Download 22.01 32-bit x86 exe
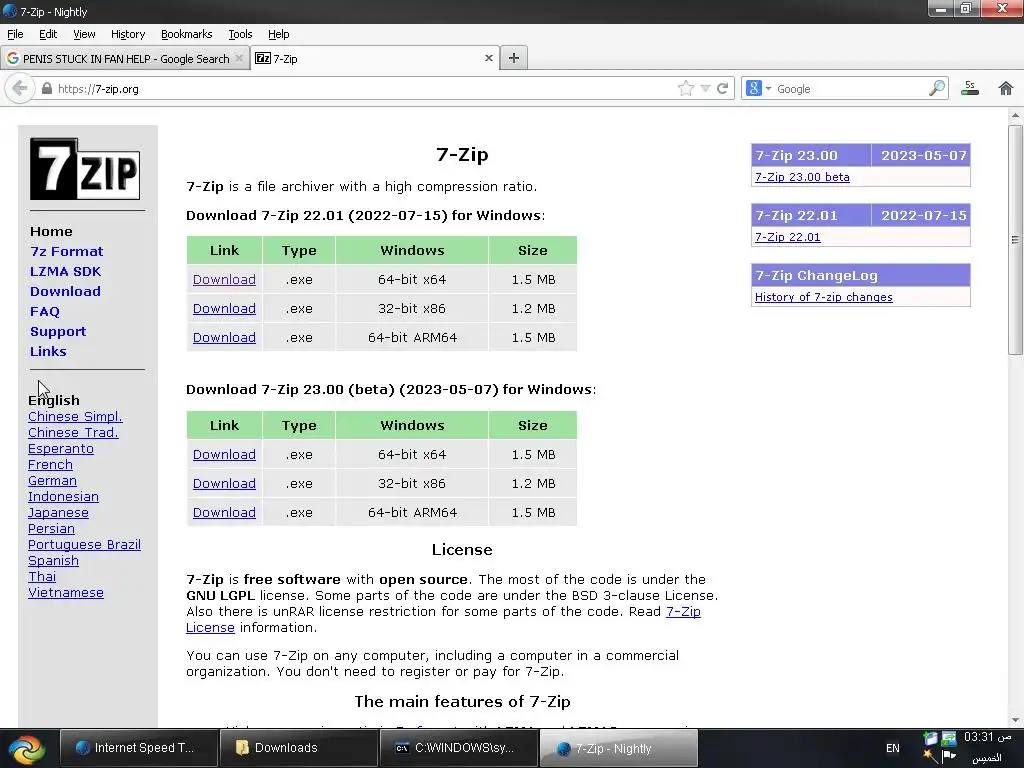The width and height of the screenshot is (1024, 768). tap(224, 308)
